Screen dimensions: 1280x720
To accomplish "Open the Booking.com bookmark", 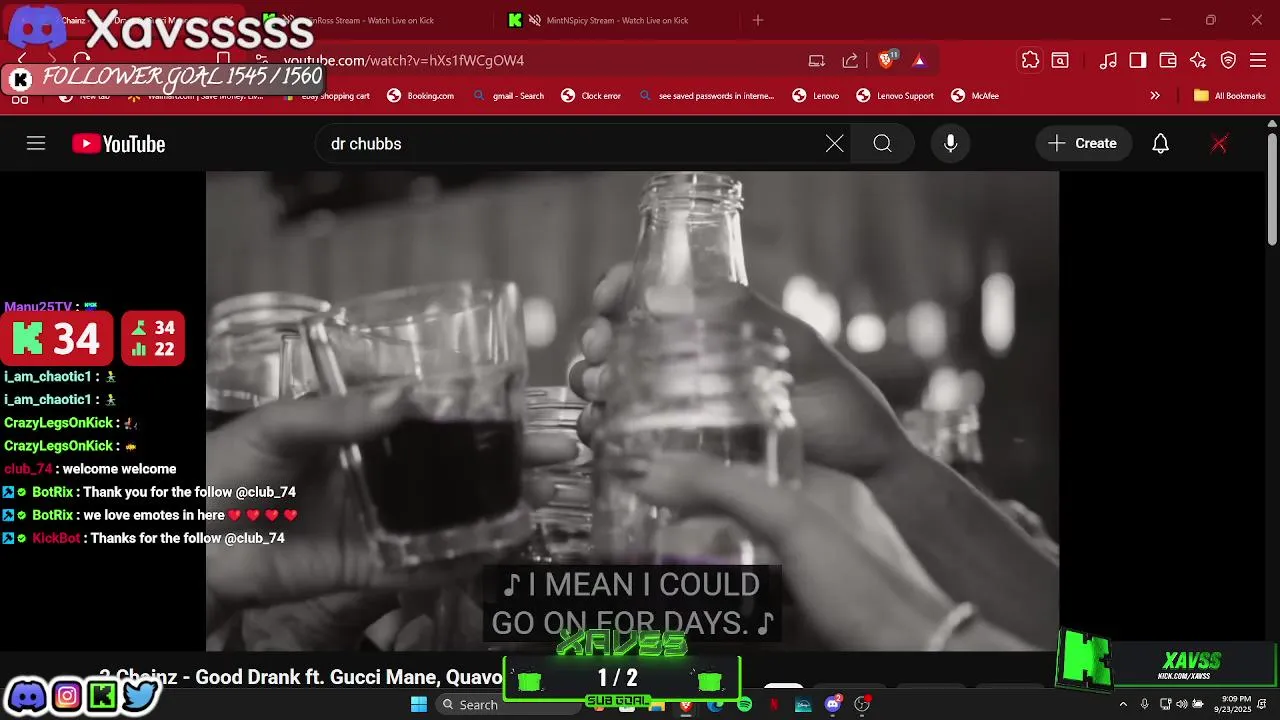I will pos(420,96).
